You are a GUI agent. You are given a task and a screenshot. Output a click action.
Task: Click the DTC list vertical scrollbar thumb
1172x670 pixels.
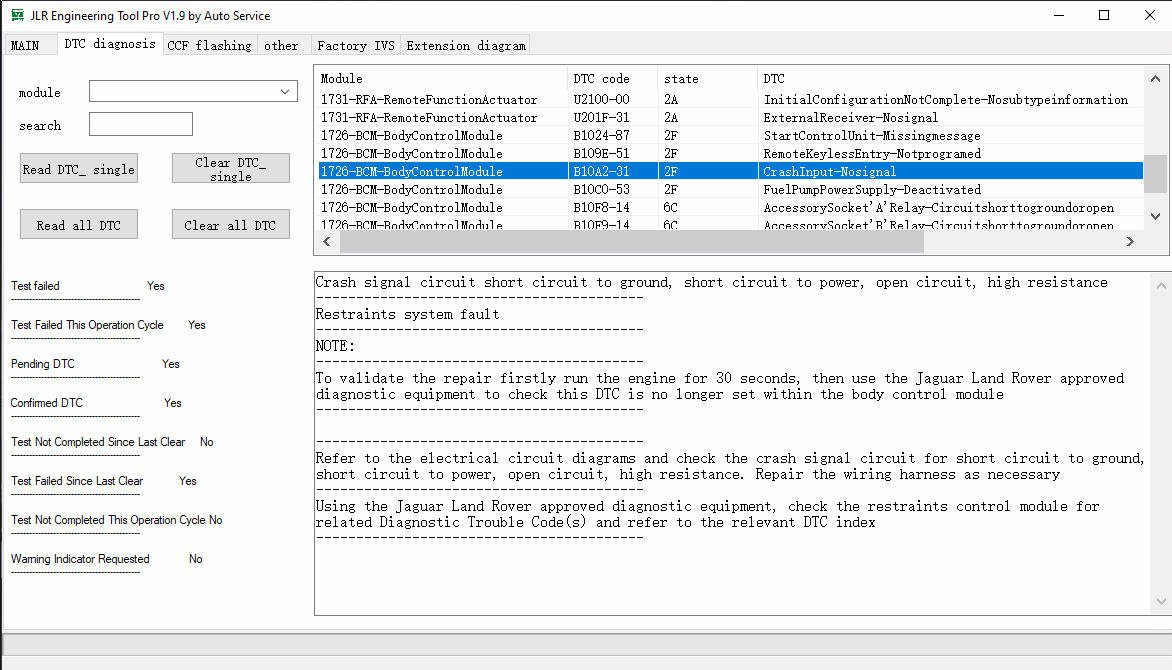click(1155, 173)
